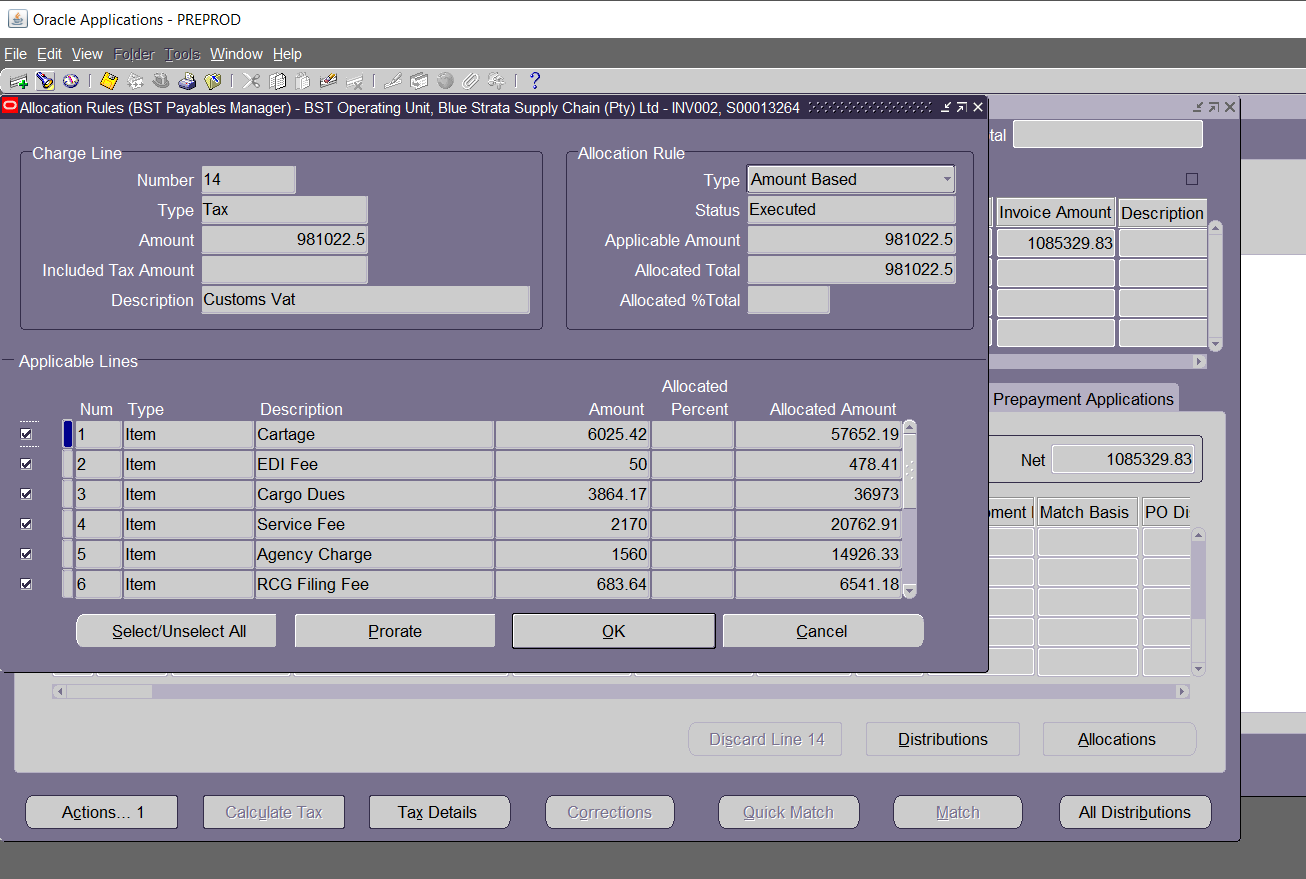This screenshot has width=1306, height=879.
Task: Click the invoice header vertical scrollbar
Action: click(x=1215, y=286)
